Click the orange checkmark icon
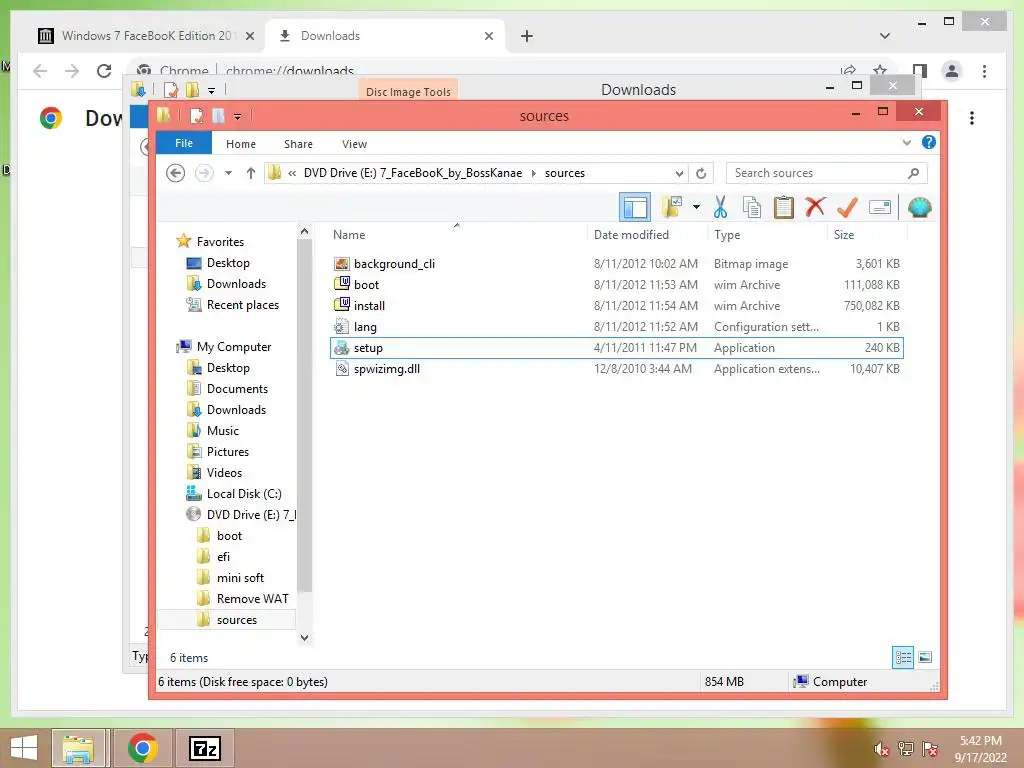 (x=847, y=208)
